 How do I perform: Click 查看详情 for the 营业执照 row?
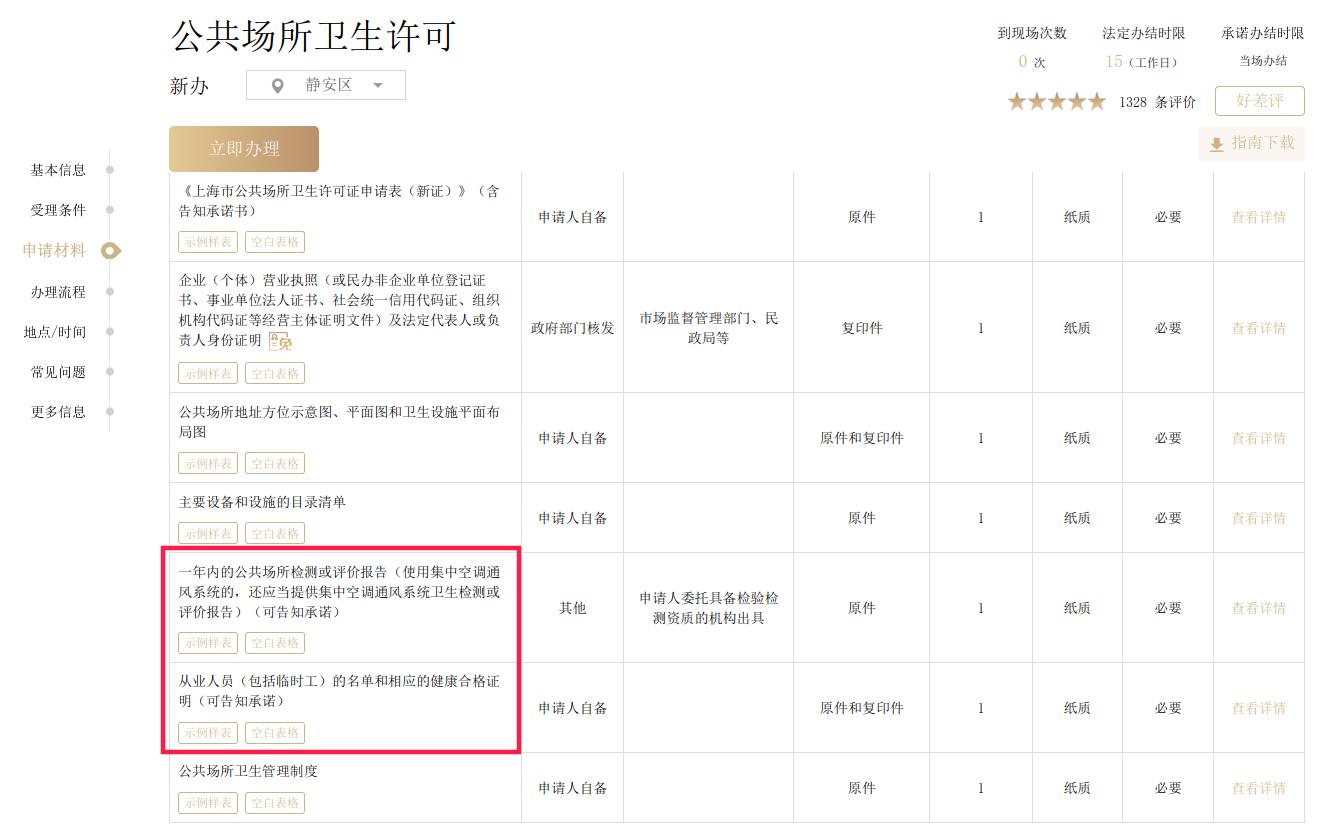click(x=1258, y=328)
